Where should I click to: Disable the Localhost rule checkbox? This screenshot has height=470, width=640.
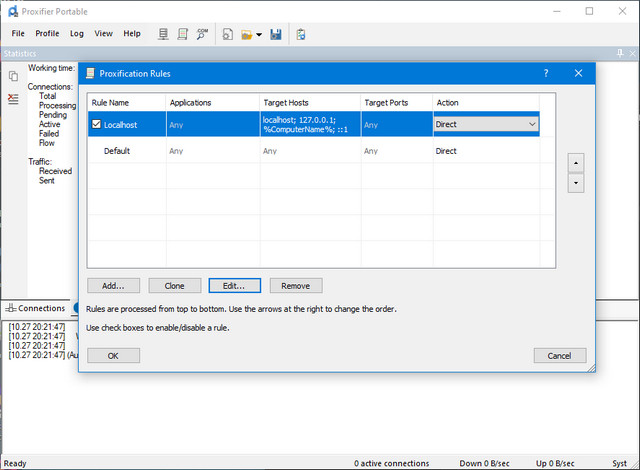(96, 125)
